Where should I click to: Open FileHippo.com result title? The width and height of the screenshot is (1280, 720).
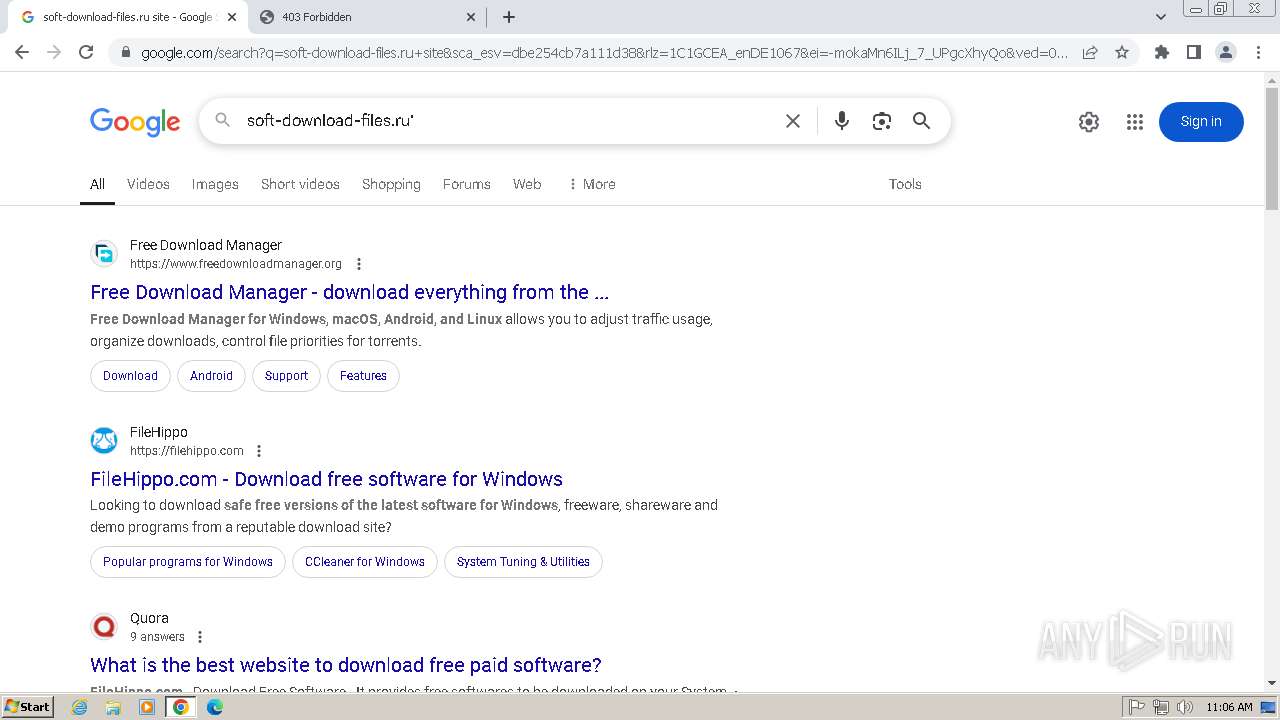tap(326, 479)
